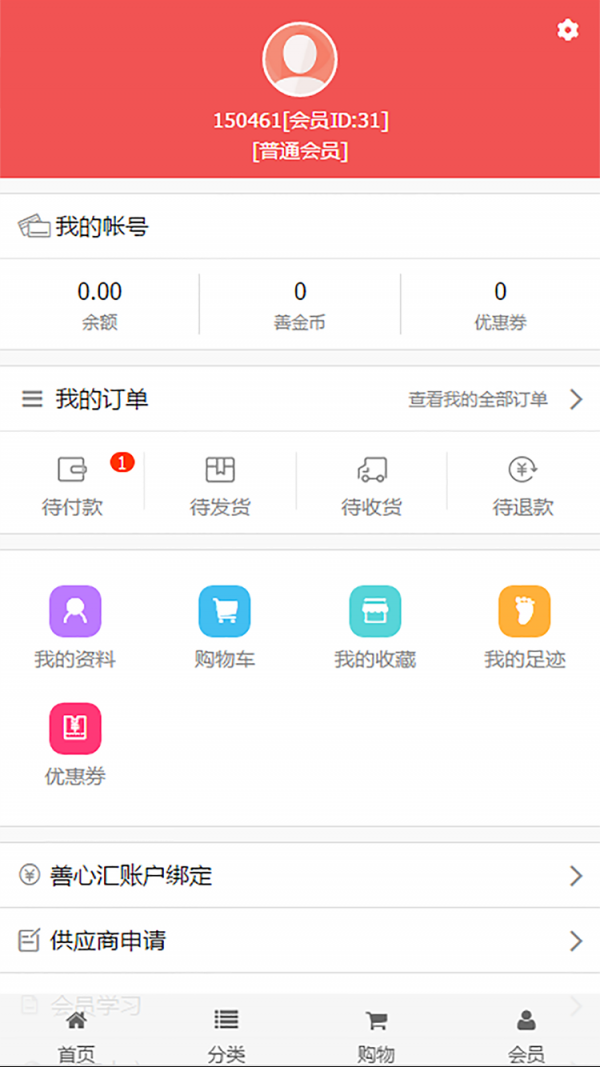Open the 待发货 awaiting shipment orders

(x=220, y=484)
